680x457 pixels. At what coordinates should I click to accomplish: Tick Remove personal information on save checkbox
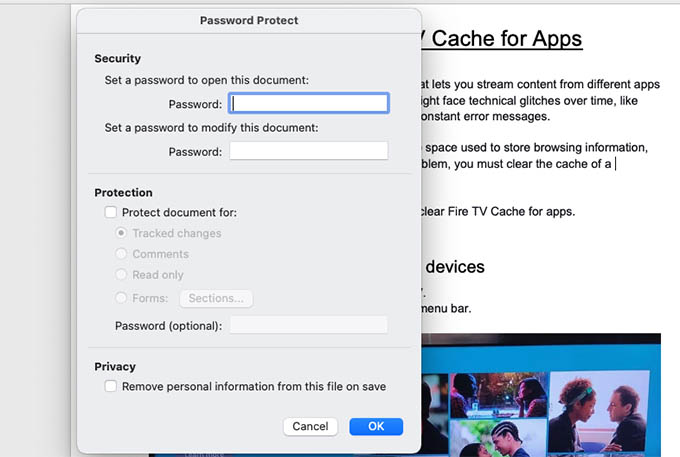(x=111, y=386)
